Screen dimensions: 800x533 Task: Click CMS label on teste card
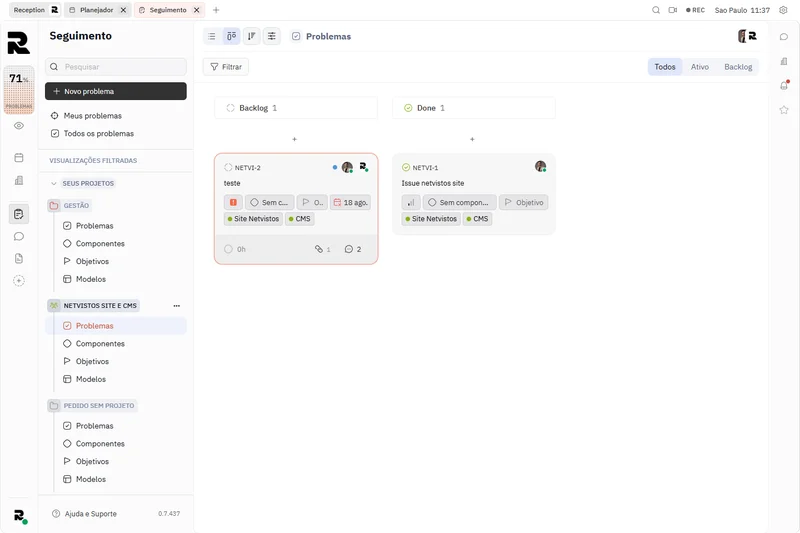[299, 219]
